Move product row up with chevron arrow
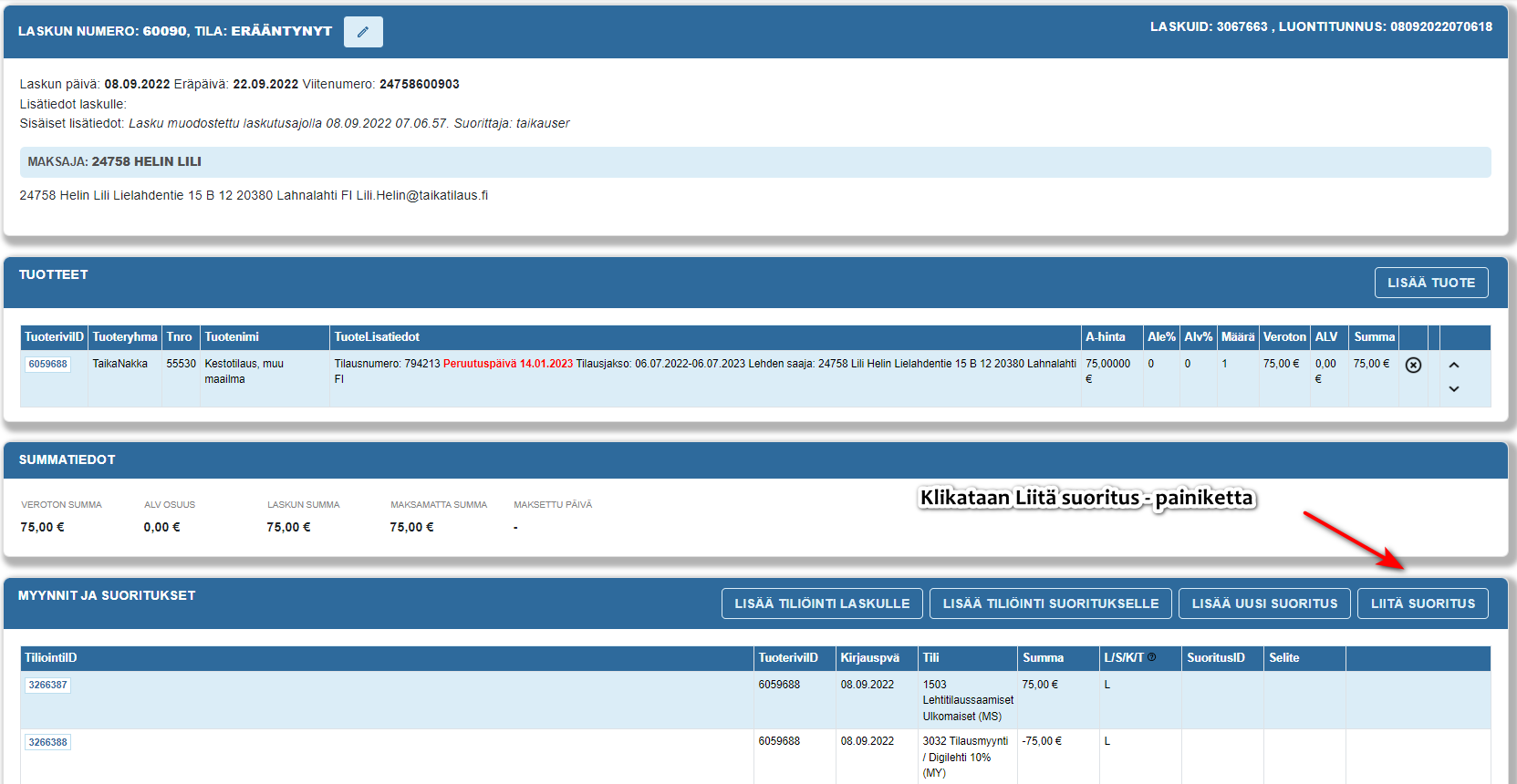 pyautogui.click(x=1454, y=365)
